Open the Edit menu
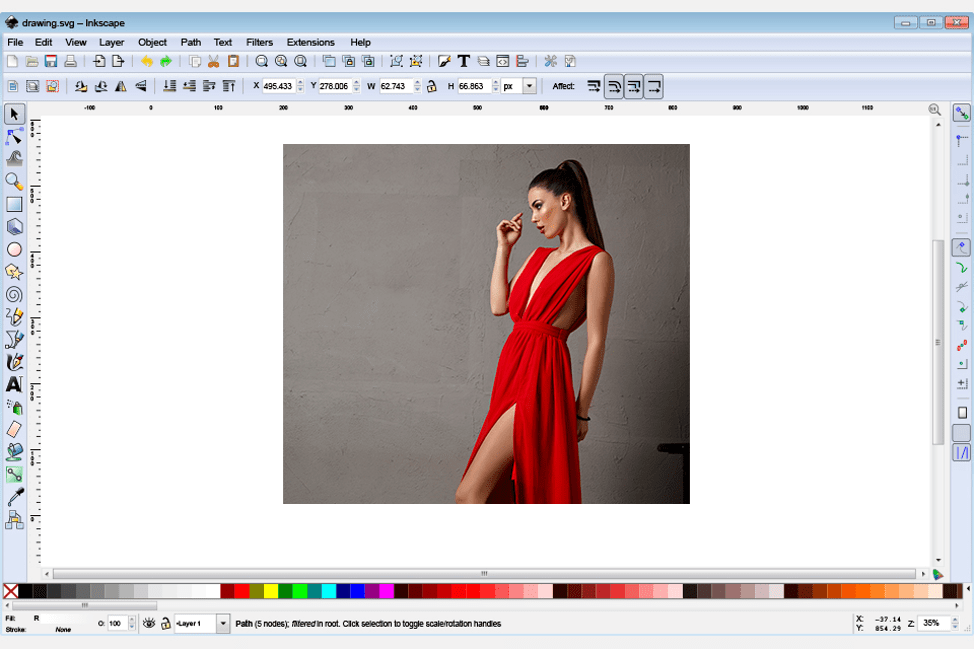The image size is (974, 649). coord(43,42)
